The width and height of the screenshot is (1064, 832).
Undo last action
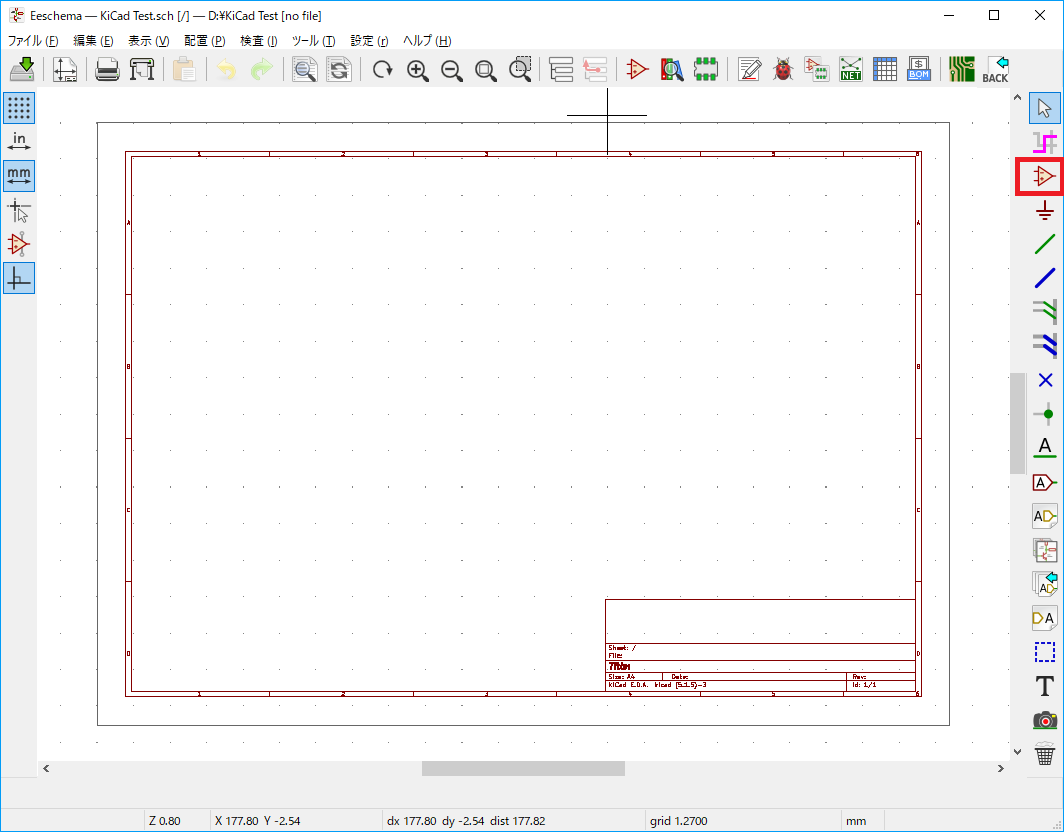click(227, 69)
